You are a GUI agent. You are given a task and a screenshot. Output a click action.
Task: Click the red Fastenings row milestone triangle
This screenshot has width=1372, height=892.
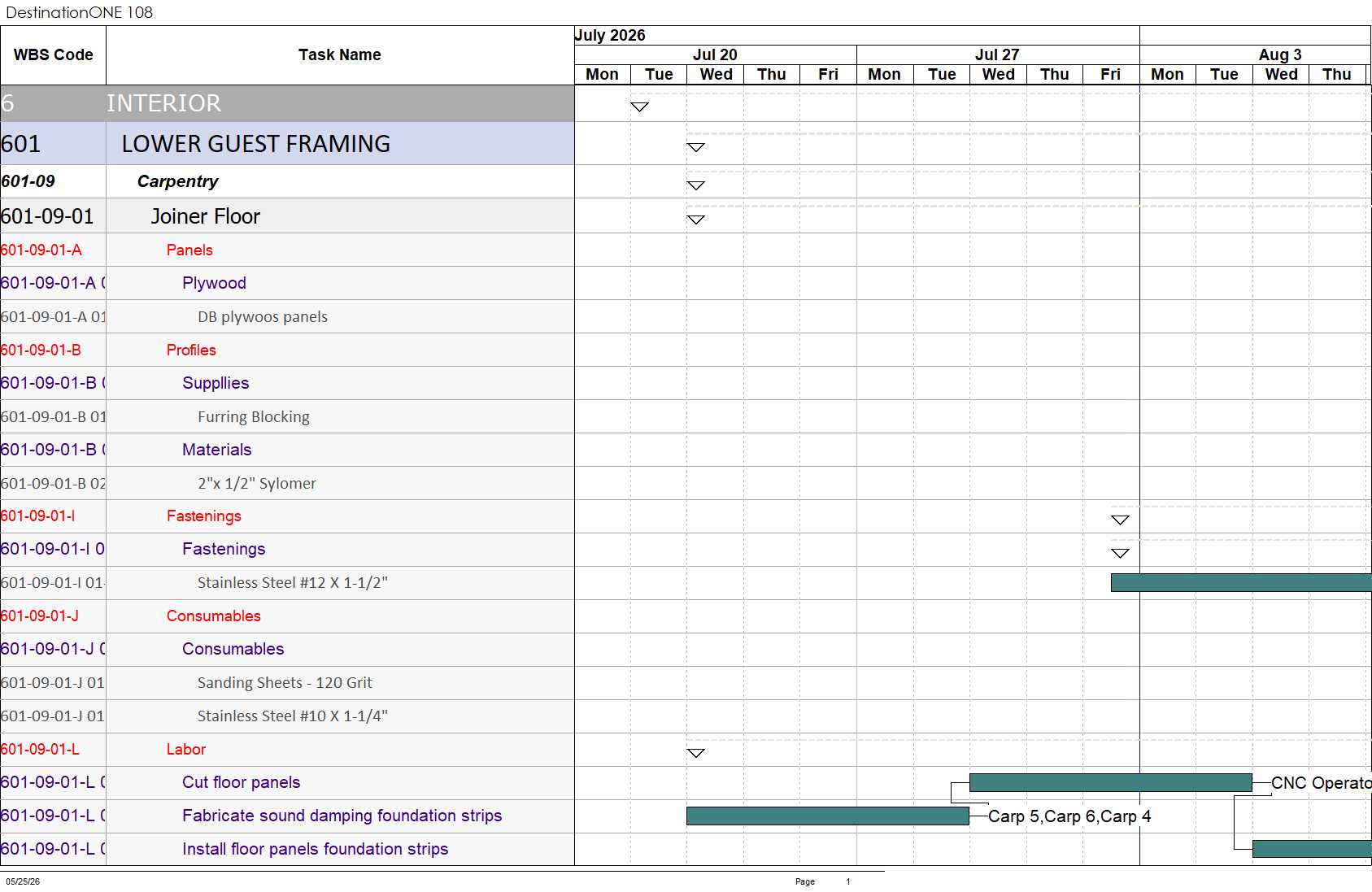pyautogui.click(x=1120, y=520)
